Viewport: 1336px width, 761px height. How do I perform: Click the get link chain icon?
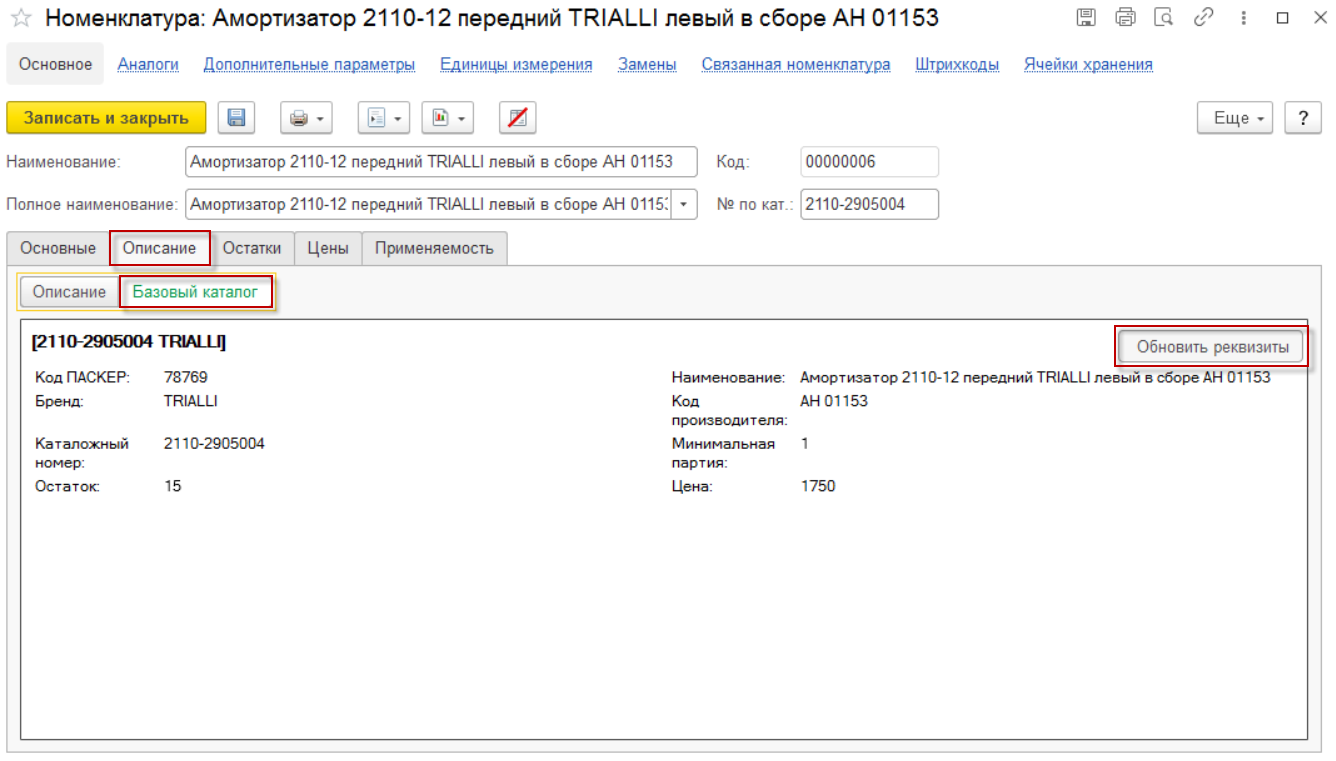coord(1204,17)
